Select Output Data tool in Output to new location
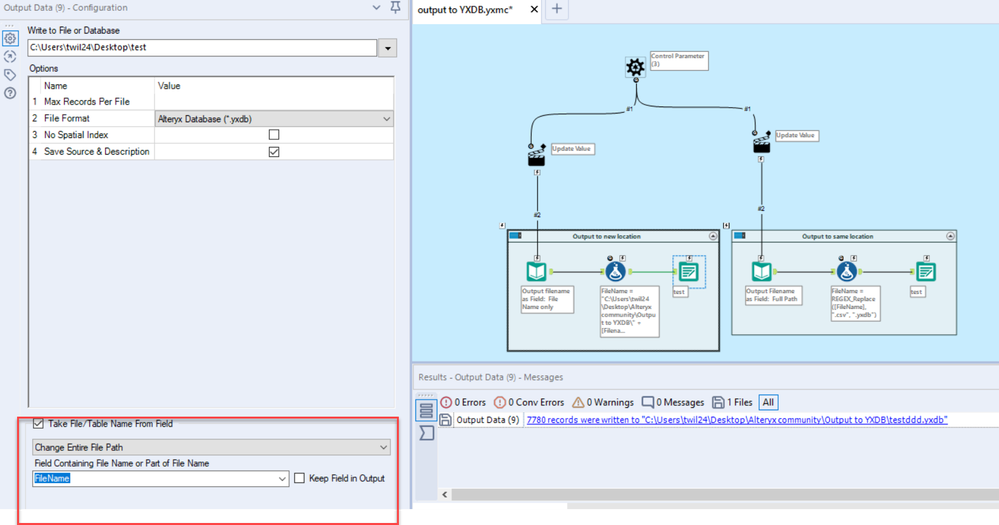Screen dimensions: 999x525 tap(688, 272)
